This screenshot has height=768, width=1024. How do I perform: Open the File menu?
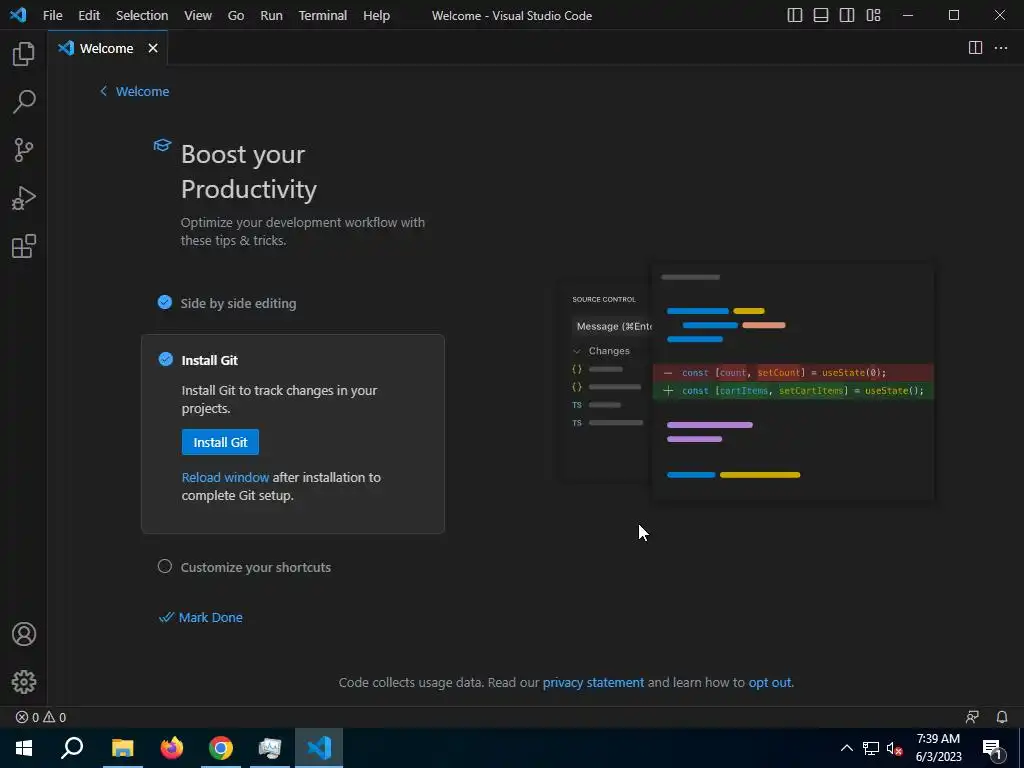tap(52, 15)
